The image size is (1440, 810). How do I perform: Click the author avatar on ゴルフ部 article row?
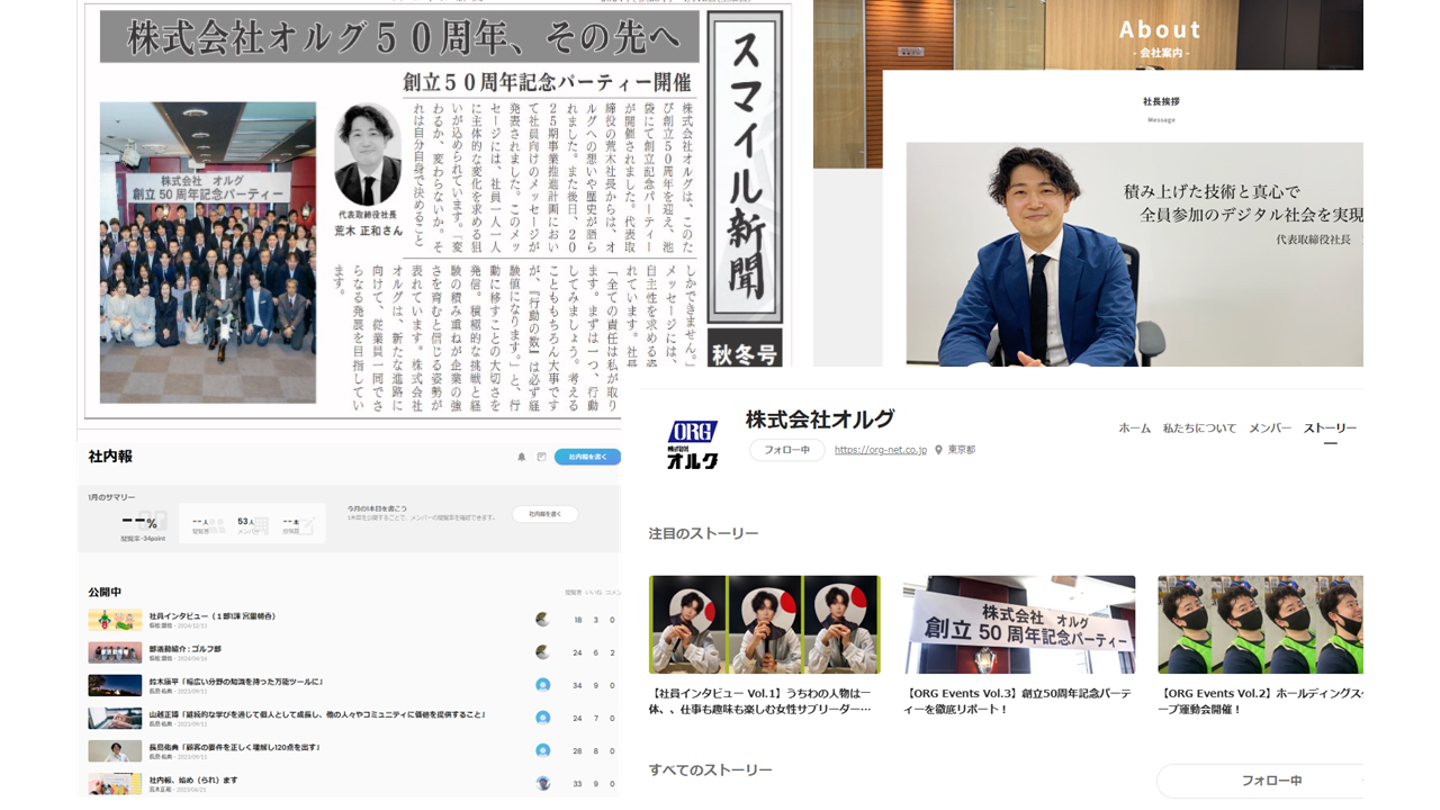(542, 652)
